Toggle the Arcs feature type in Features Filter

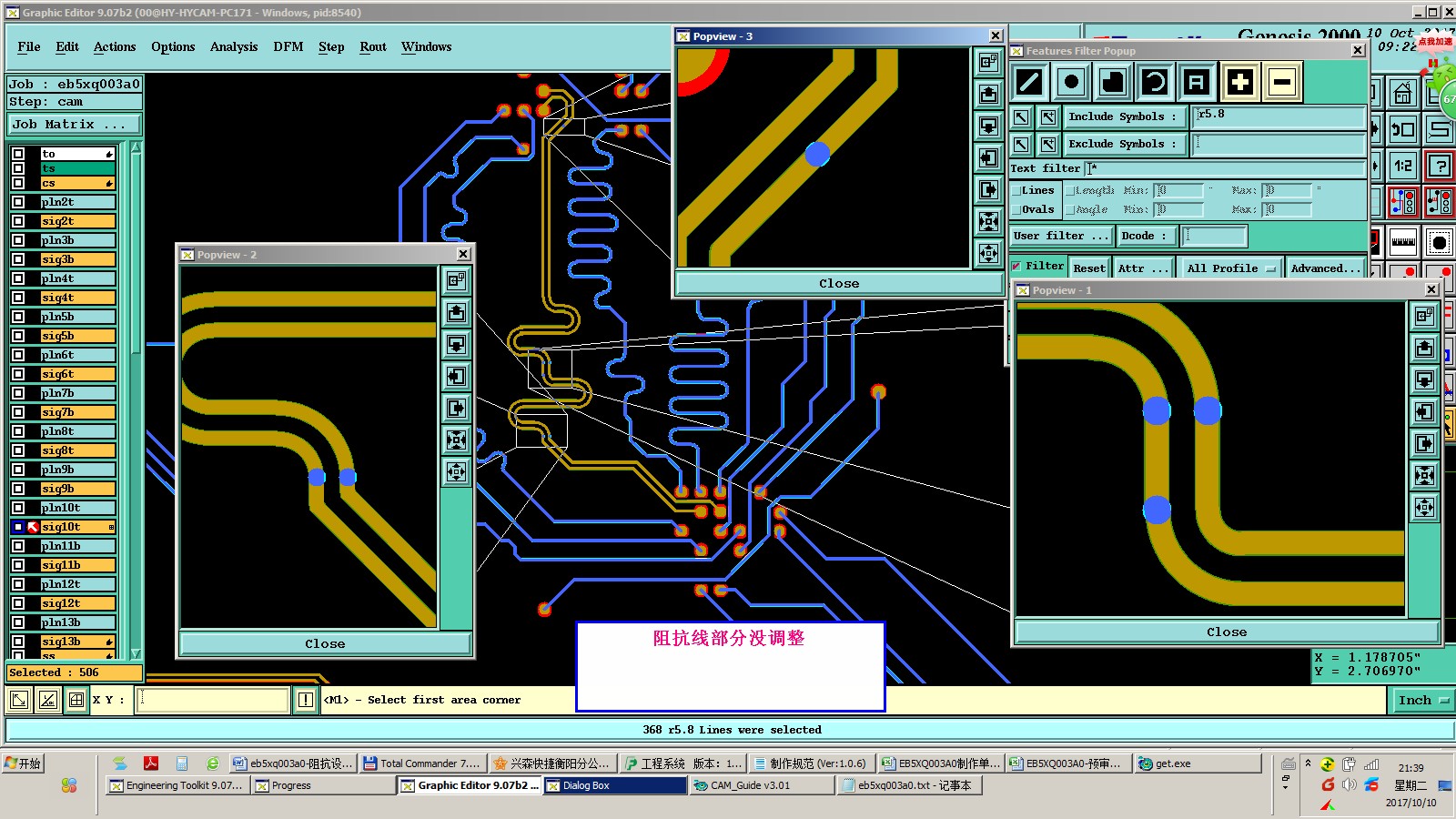1155,83
